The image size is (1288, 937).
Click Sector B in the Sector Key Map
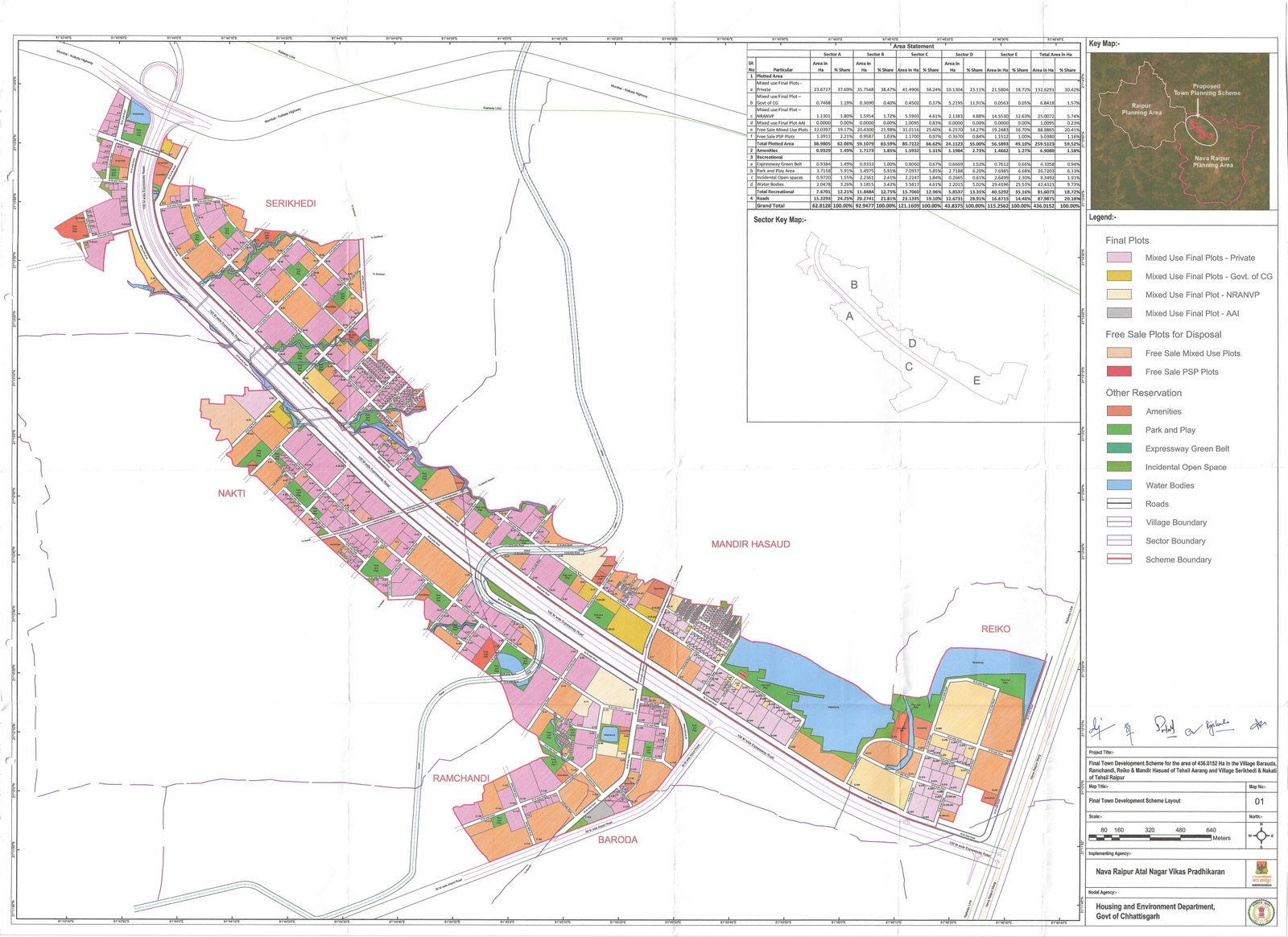pyautogui.click(x=854, y=285)
